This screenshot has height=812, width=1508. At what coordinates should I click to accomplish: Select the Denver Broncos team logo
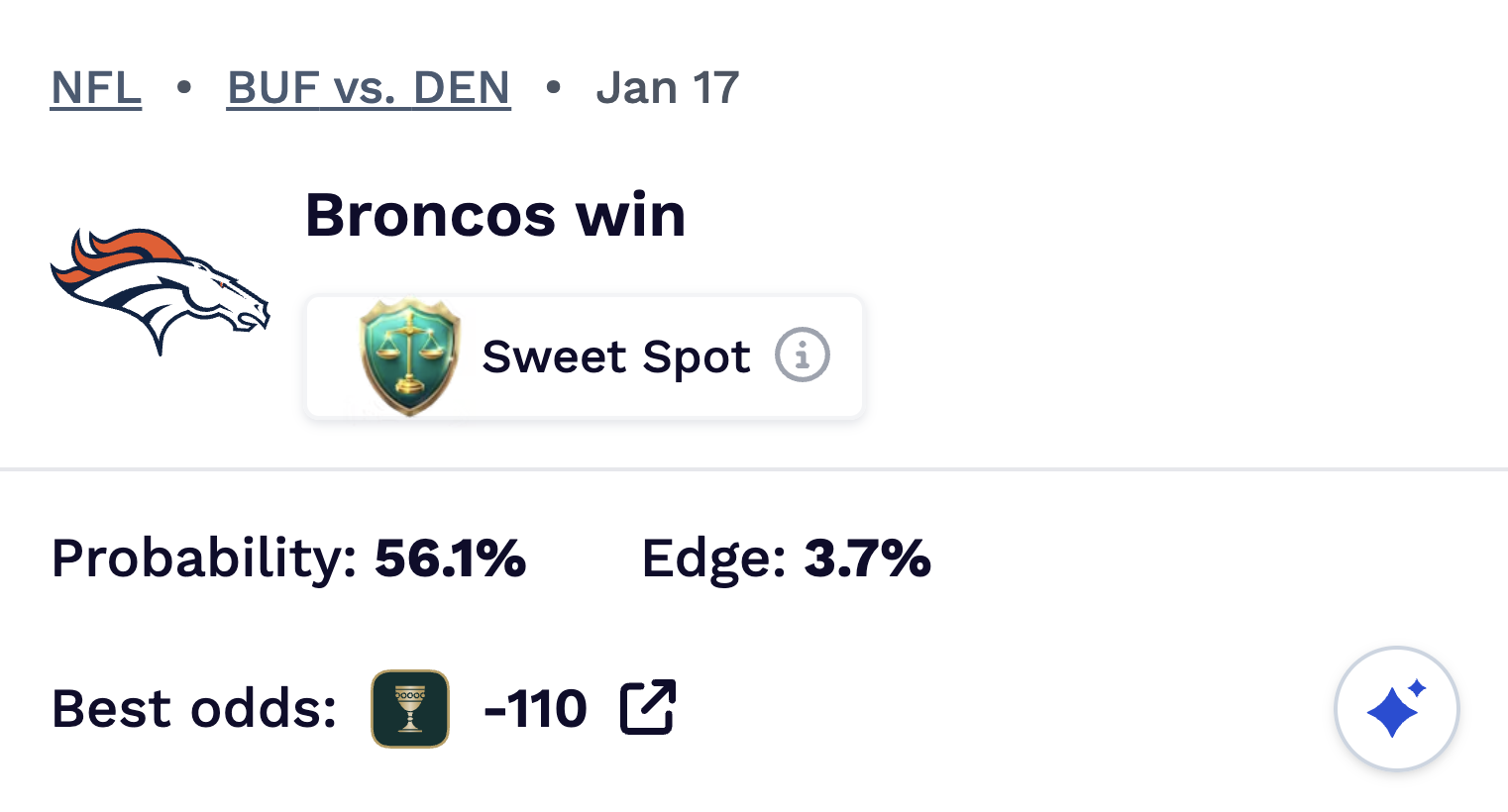point(159,290)
